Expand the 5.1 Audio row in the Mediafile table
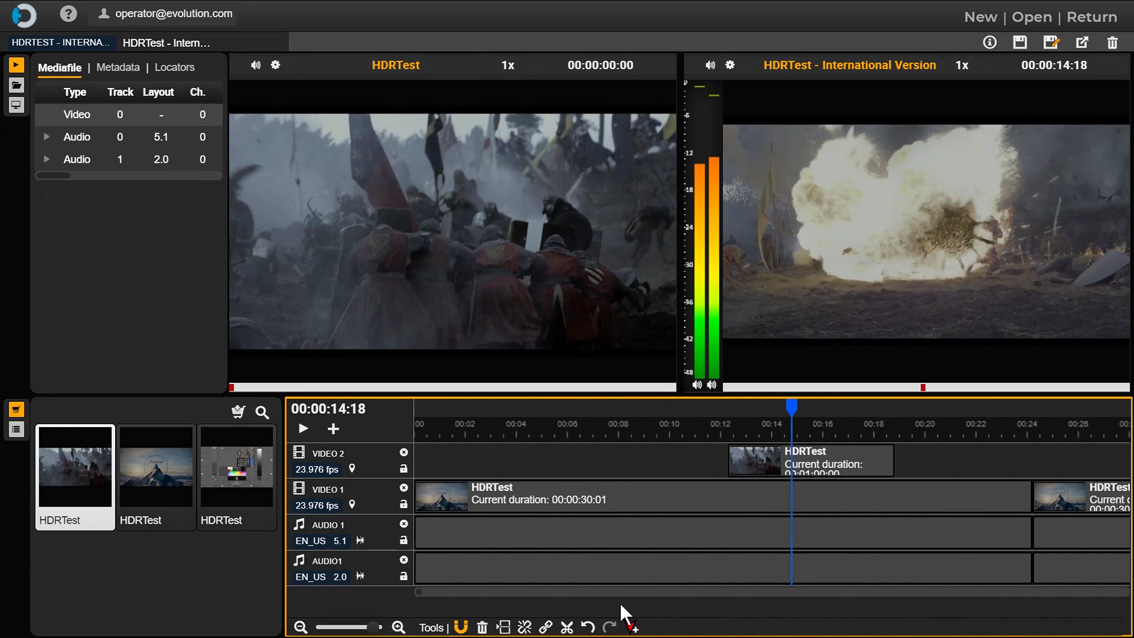Viewport: 1134px width, 638px height. [46, 137]
